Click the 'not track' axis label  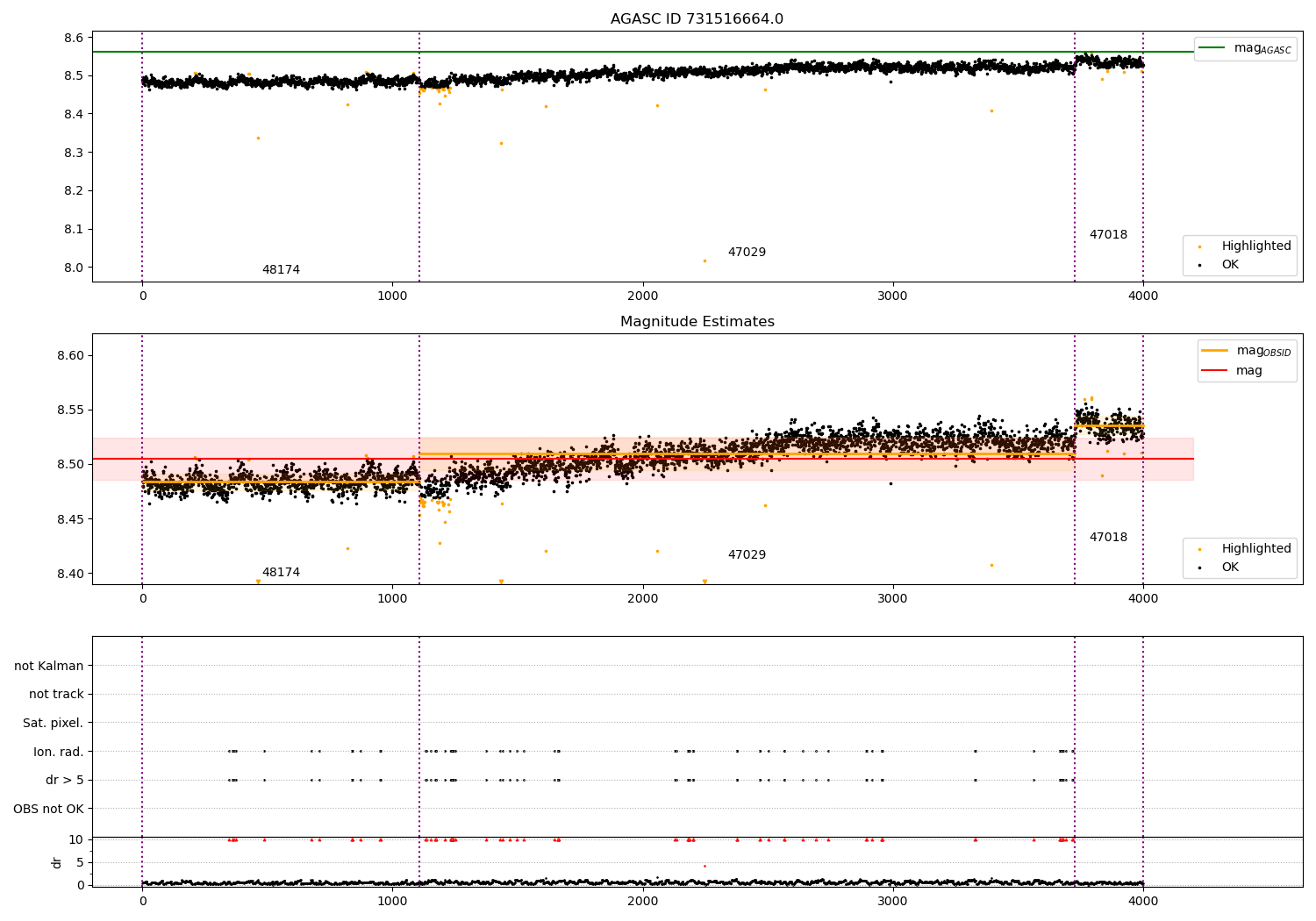click(56, 694)
